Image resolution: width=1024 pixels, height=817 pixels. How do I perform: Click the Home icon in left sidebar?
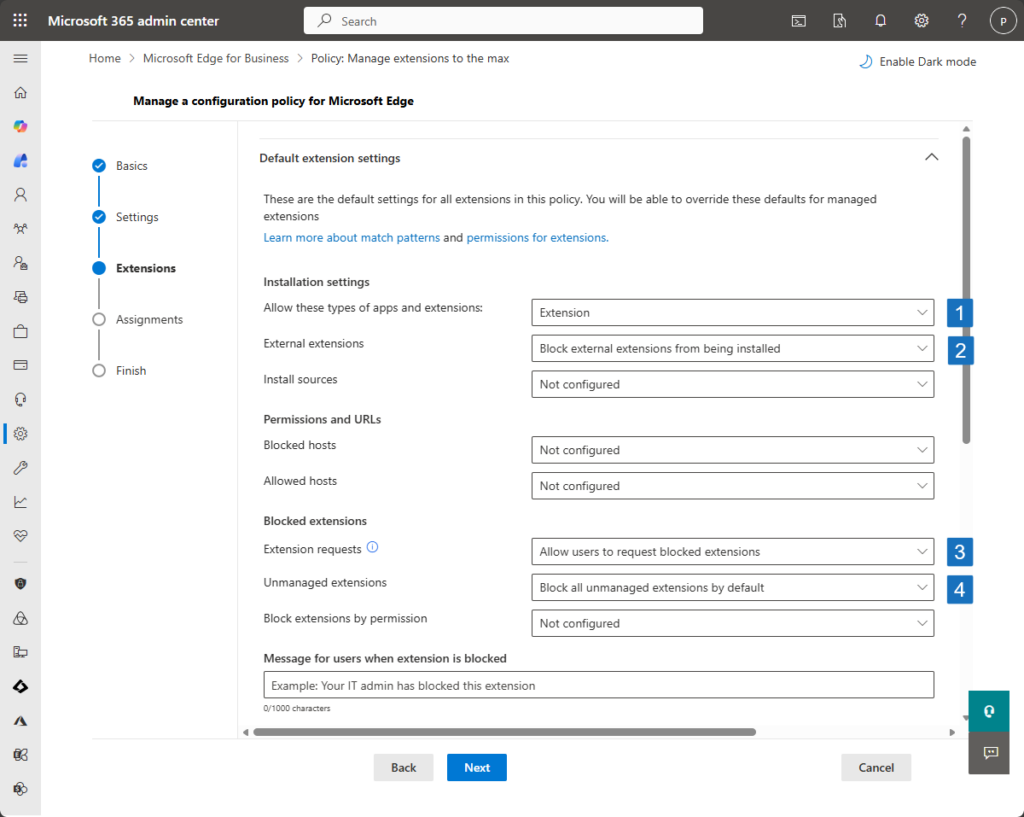coord(20,93)
